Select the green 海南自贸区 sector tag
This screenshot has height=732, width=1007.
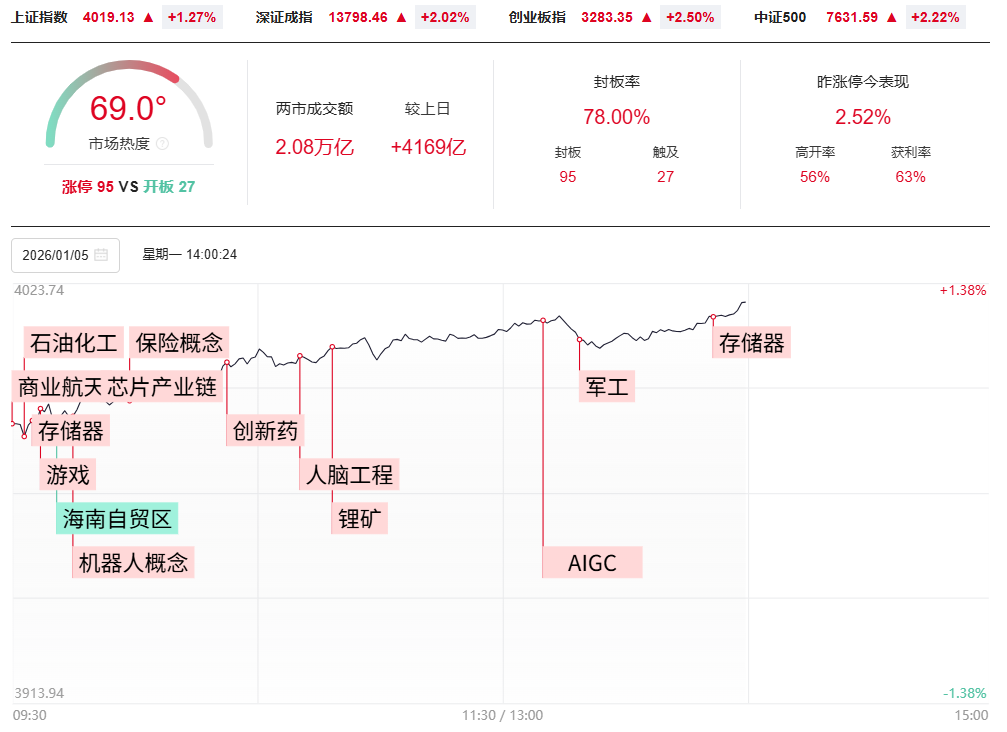pyautogui.click(x=118, y=518)
